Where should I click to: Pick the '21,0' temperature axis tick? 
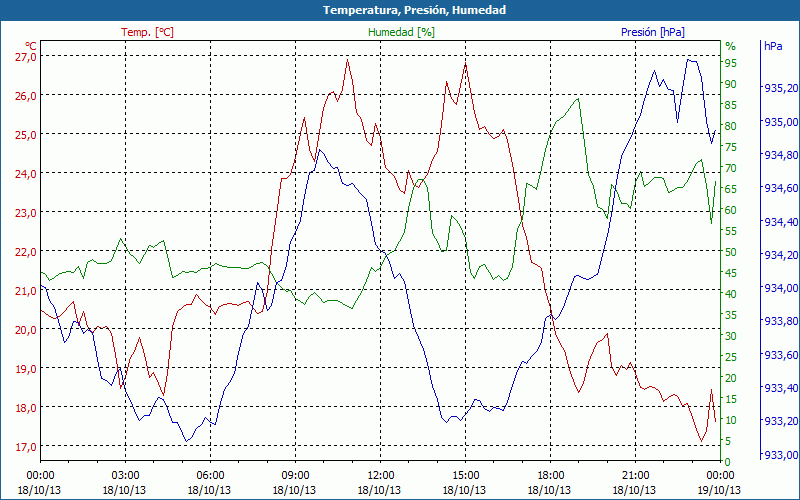point(27,290)
